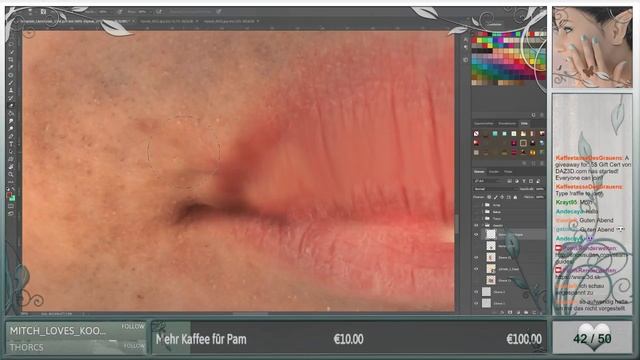
Task: Select the Zoom tool in the toolbar
Action: coord(11,173)
